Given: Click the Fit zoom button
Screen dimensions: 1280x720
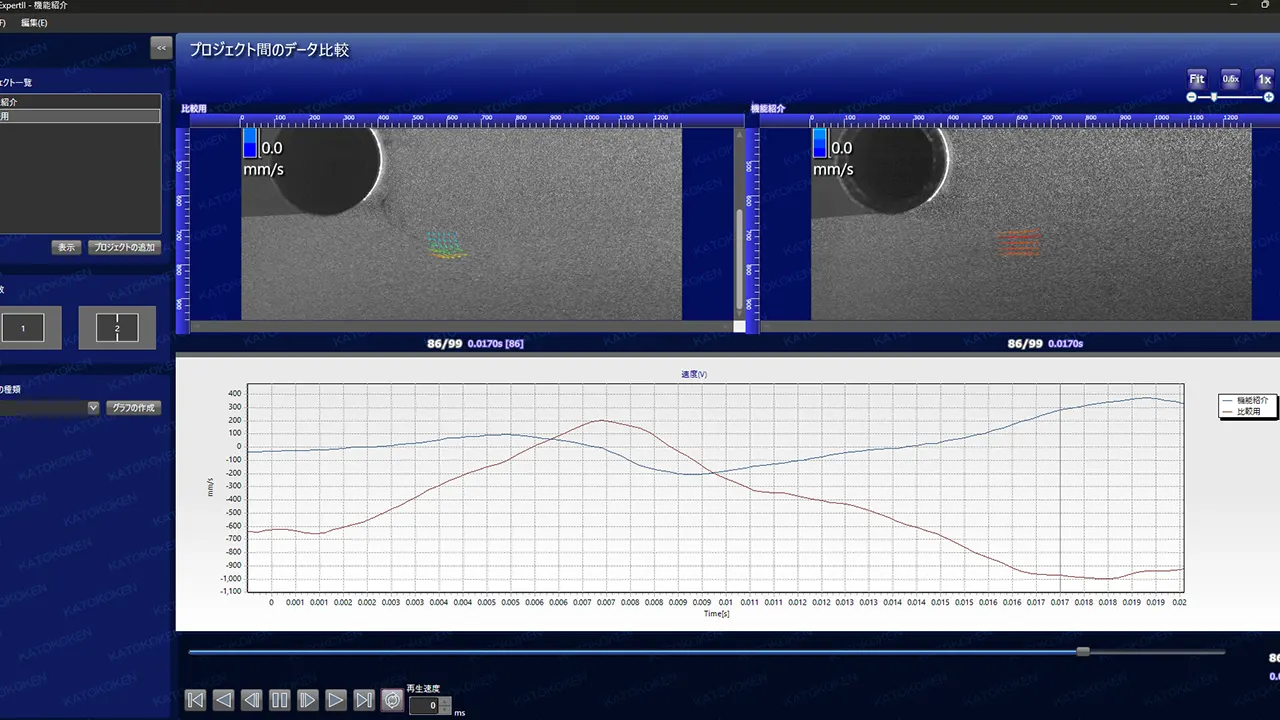Looking at the screenshot, I should tap(1197, 79).
